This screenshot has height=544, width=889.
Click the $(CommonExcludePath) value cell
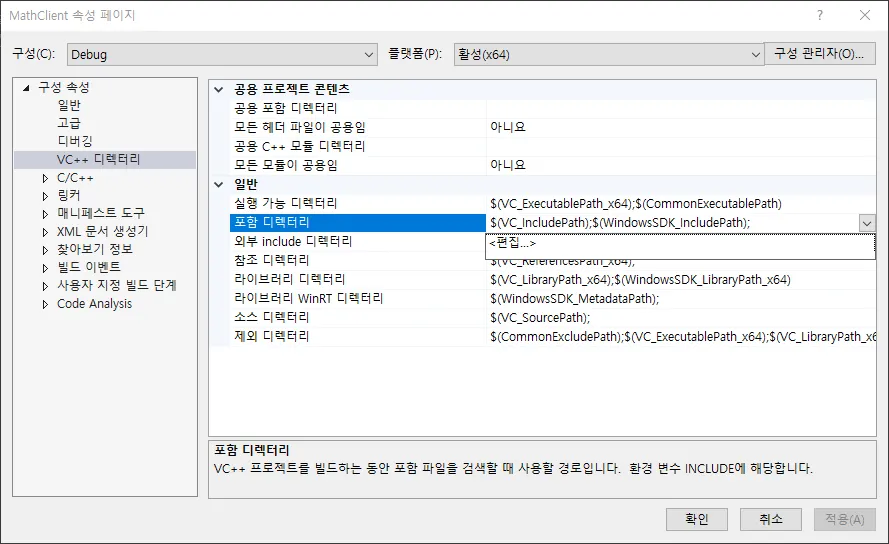click(680, 336)
